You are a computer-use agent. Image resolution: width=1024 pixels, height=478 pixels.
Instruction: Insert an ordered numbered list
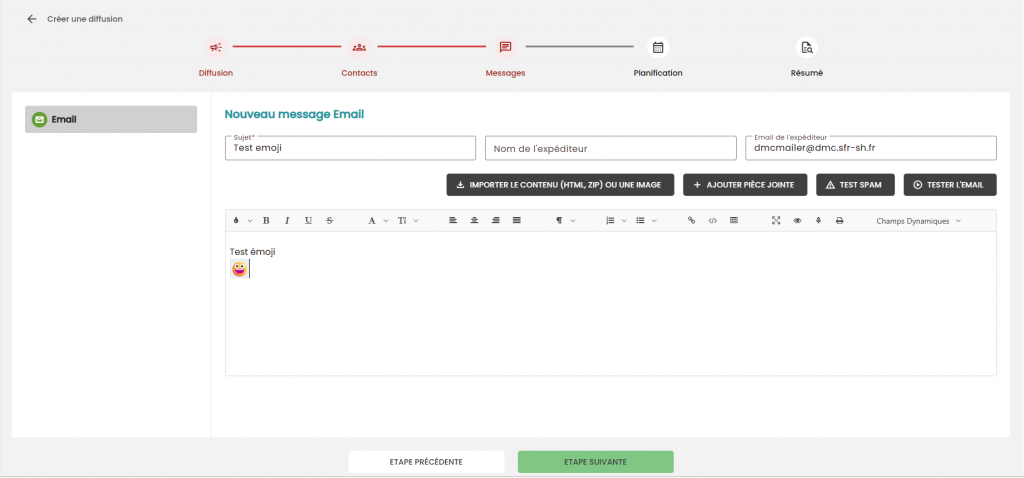pyautogui.click(x=611, y=221)
